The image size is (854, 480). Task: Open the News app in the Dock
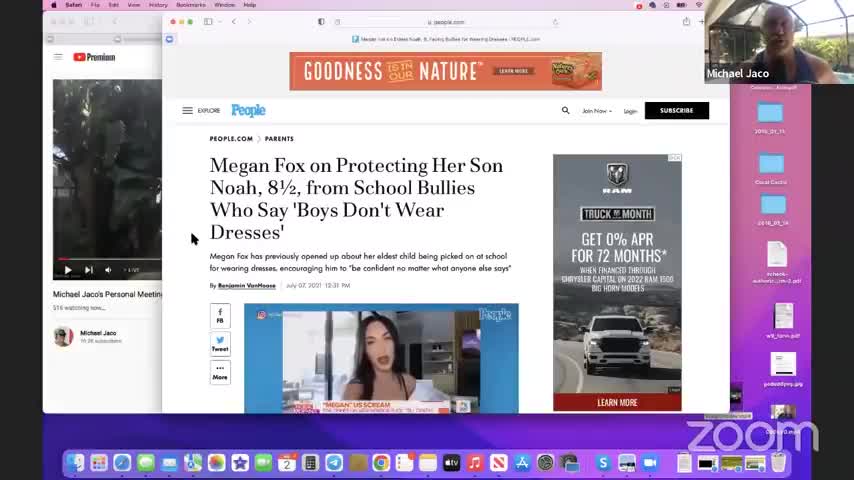point(498,463)
